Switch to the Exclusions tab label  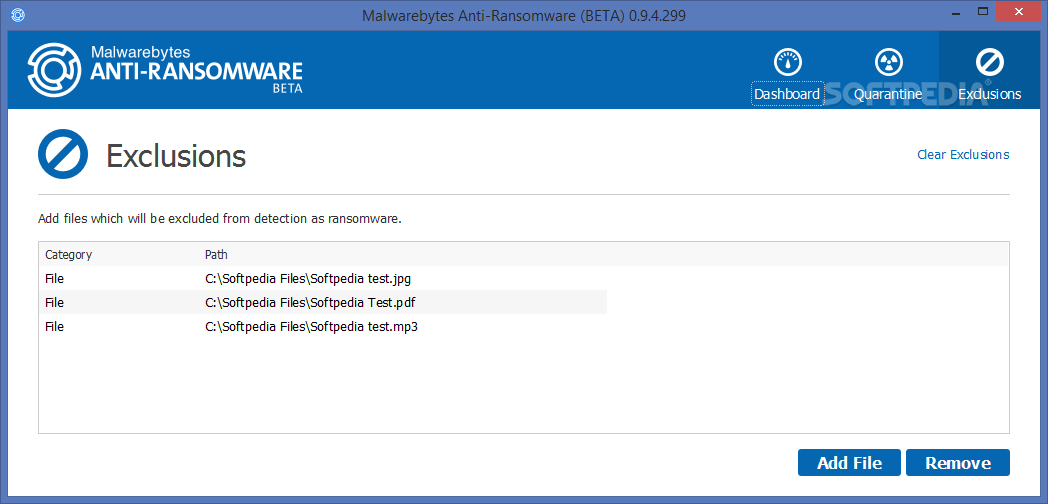pyautogui.click(x=989, y=94)
